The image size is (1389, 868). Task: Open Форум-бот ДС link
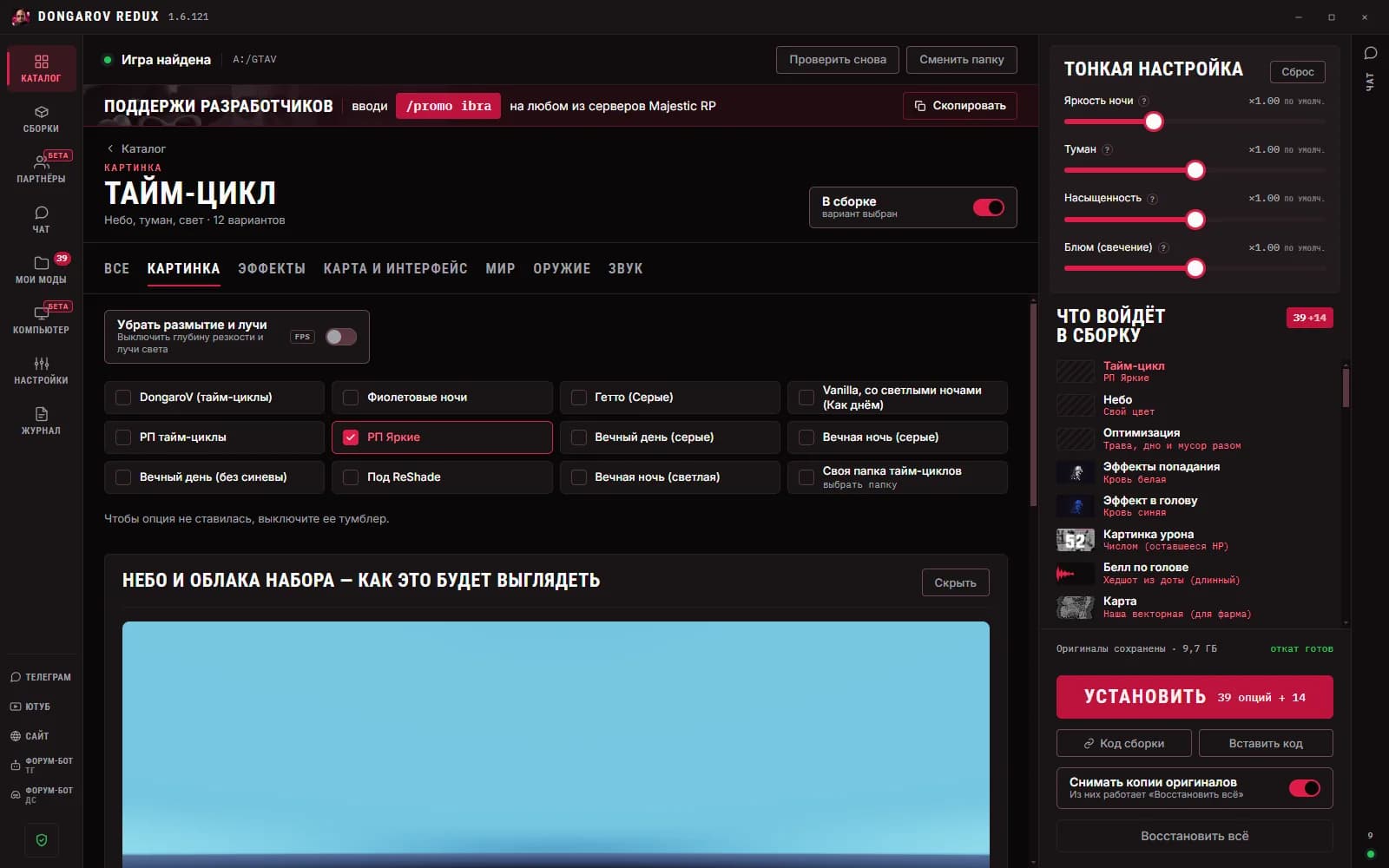click(41, 794)
